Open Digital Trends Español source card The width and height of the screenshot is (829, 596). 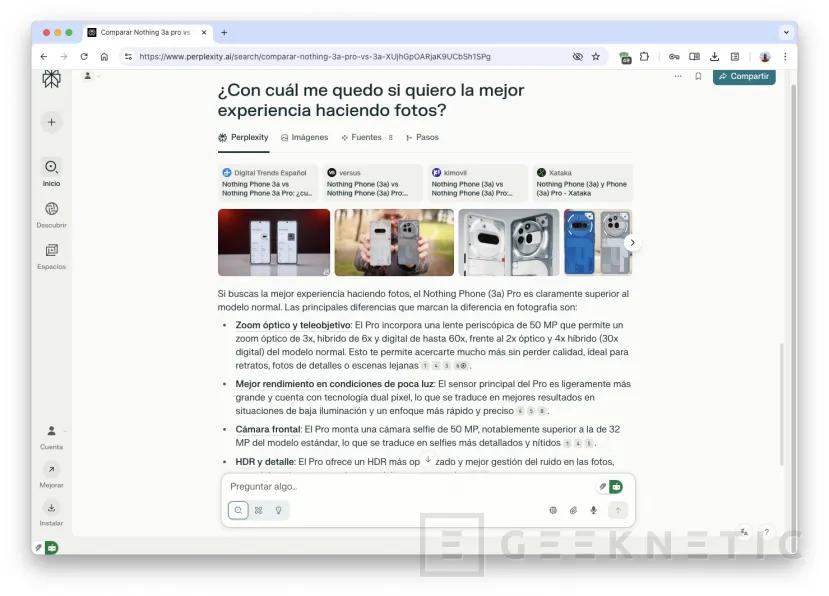tap(268, 183)
